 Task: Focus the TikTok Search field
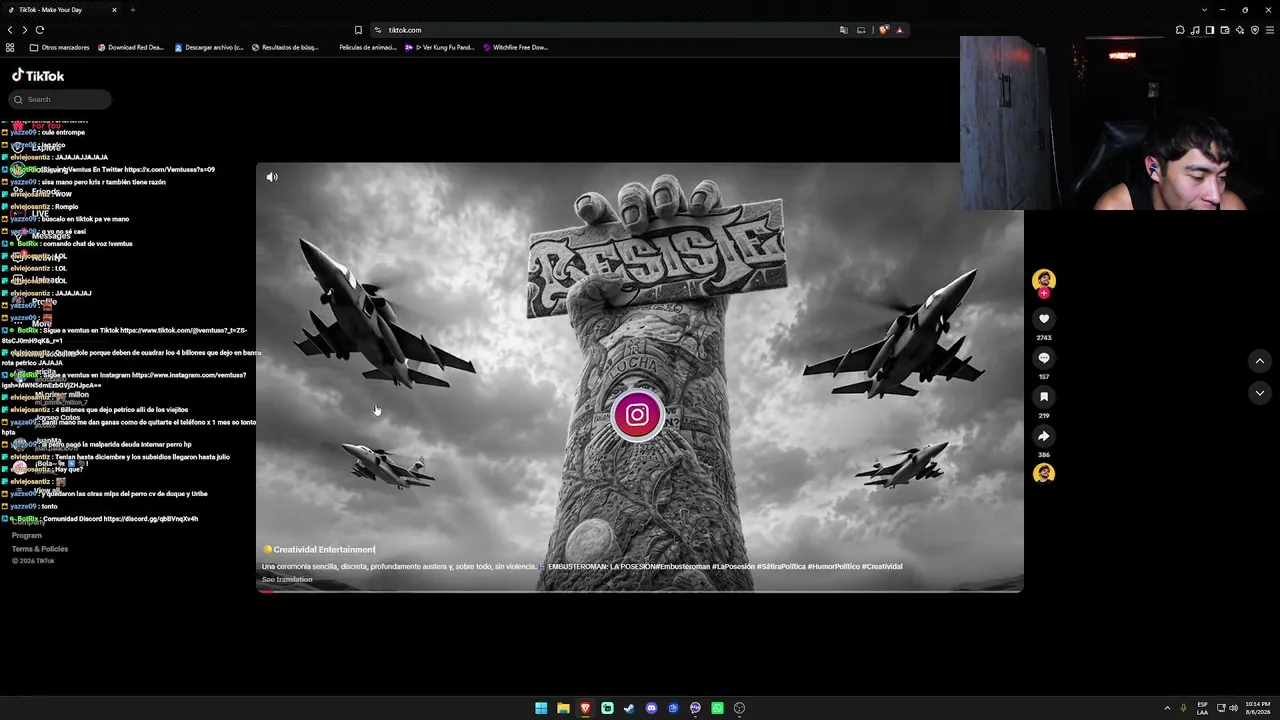click(x=60, y=99)
